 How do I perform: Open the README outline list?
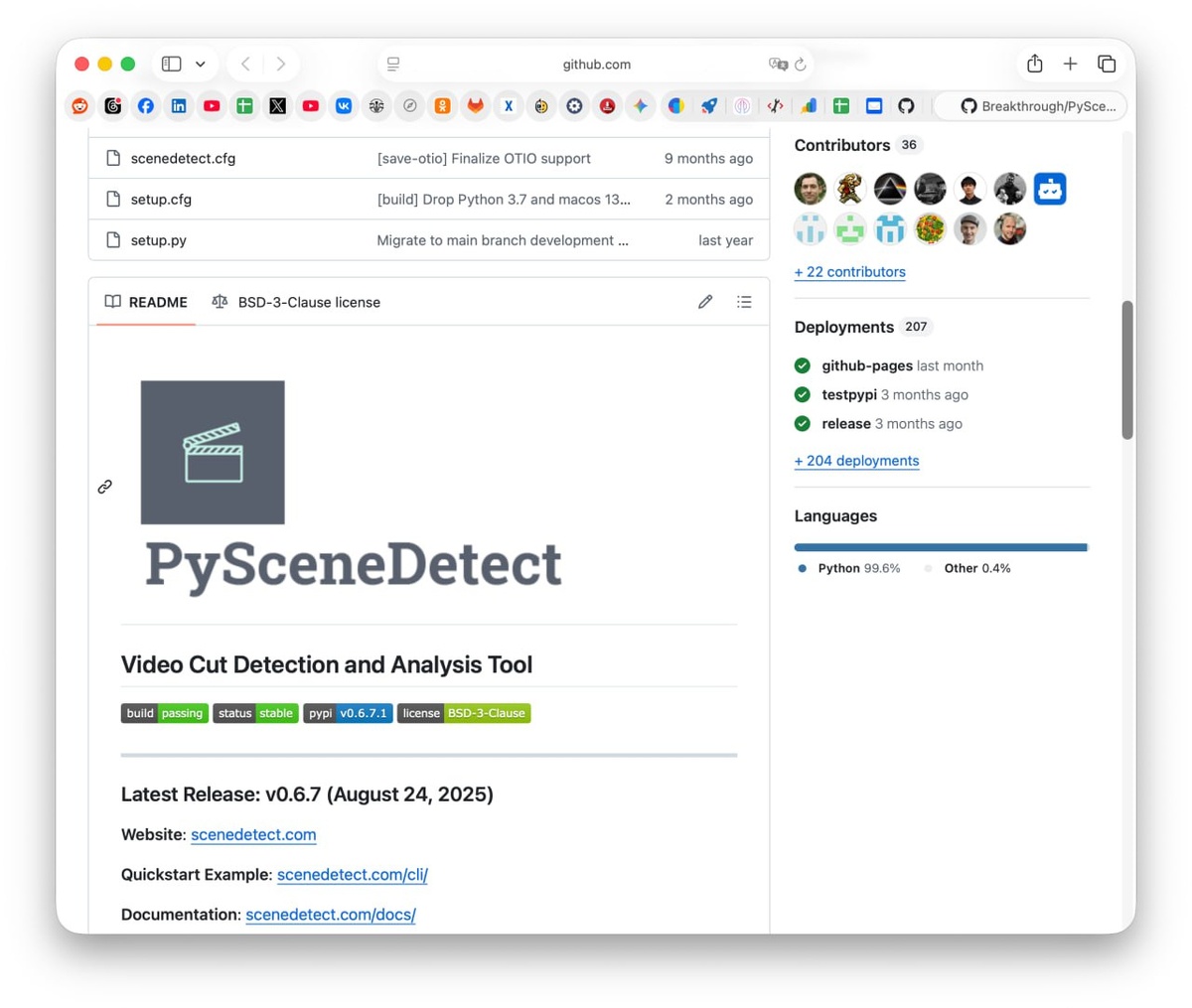pyautogui.click(x=744, y=302)
